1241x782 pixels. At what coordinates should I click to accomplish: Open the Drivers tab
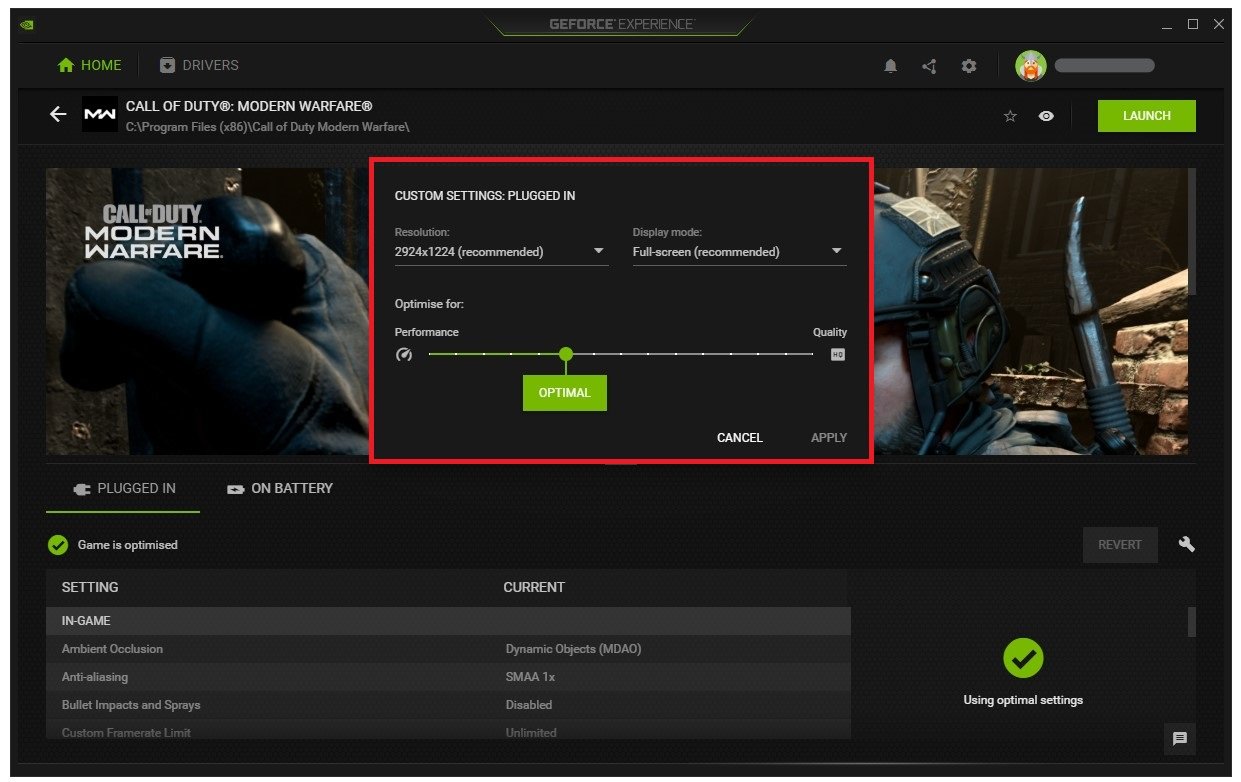[199, 66]
